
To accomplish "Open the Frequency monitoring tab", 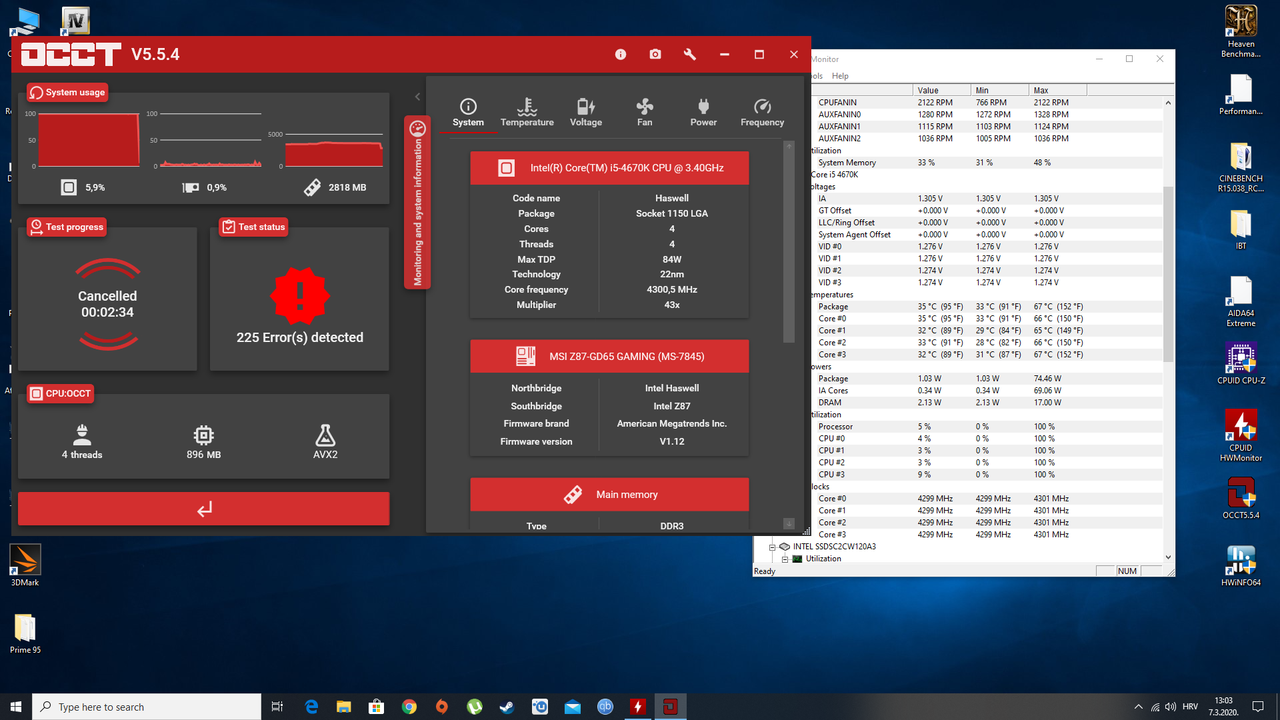I will click(x=762, y=113).
